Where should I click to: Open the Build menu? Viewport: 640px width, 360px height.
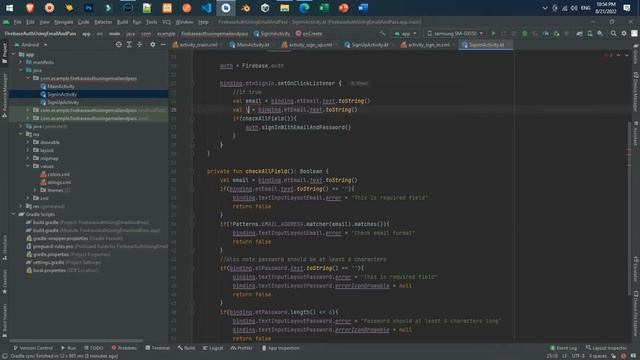(x=122, y=22)
